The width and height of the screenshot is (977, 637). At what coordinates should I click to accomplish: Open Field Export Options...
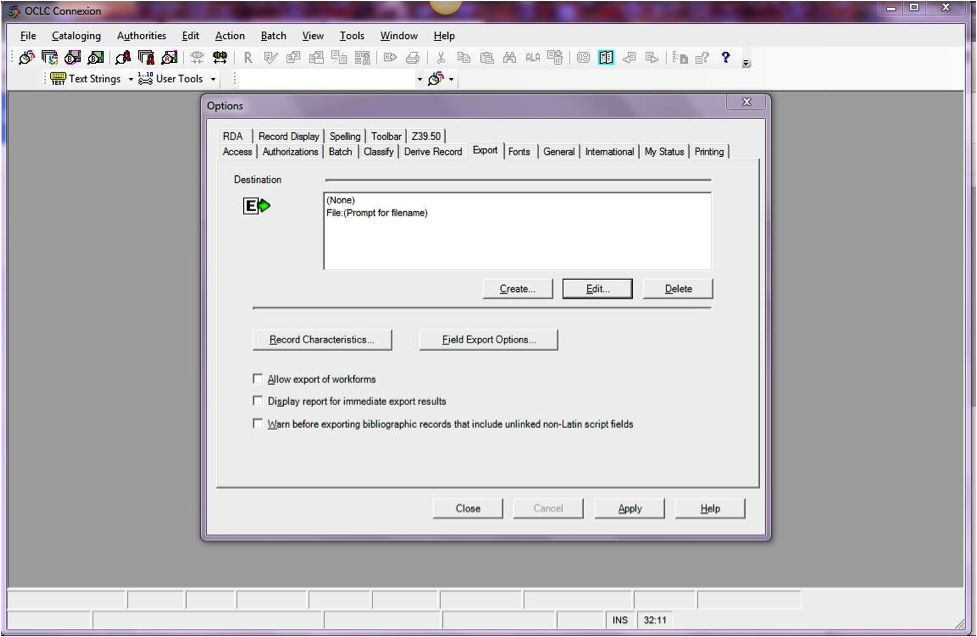click(x=488, y=340)
